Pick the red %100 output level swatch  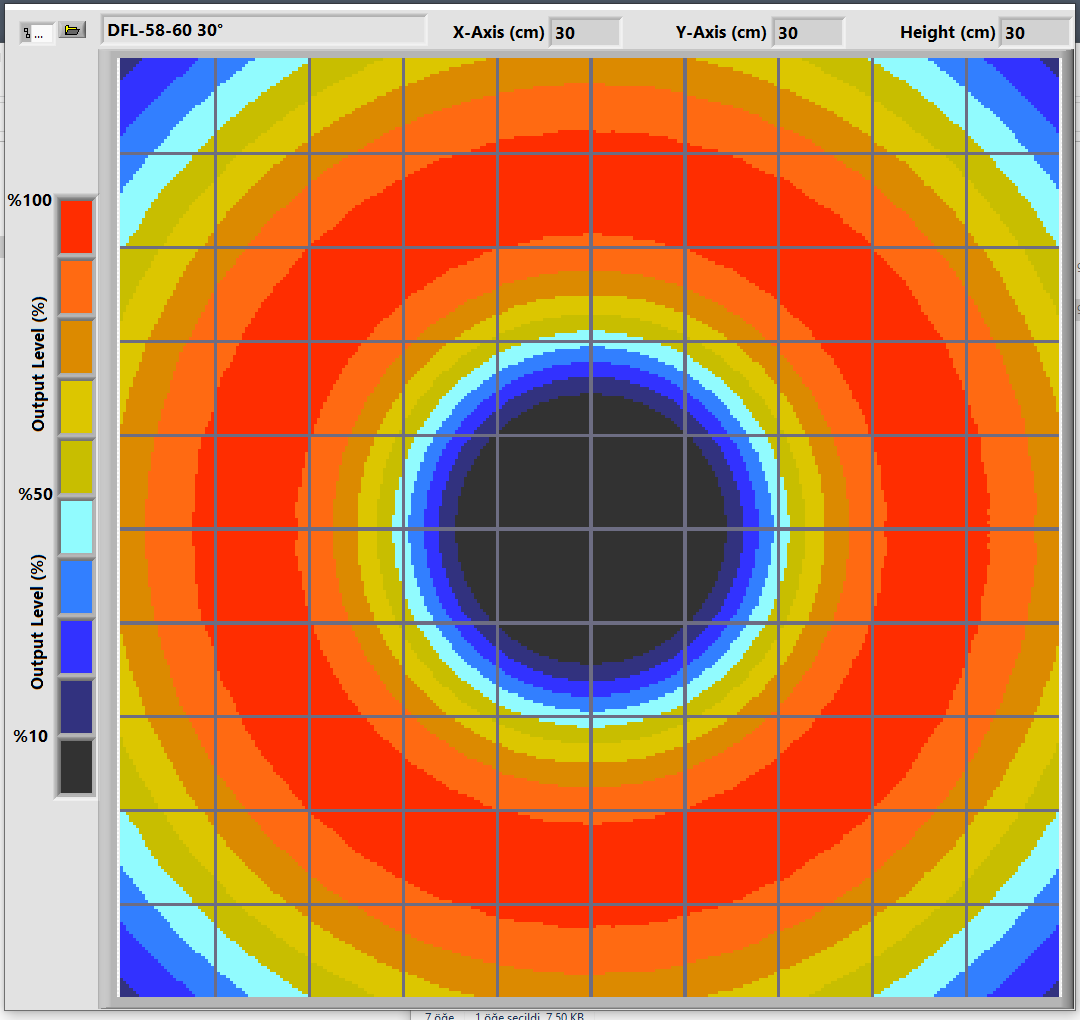(x=76, y=226)
